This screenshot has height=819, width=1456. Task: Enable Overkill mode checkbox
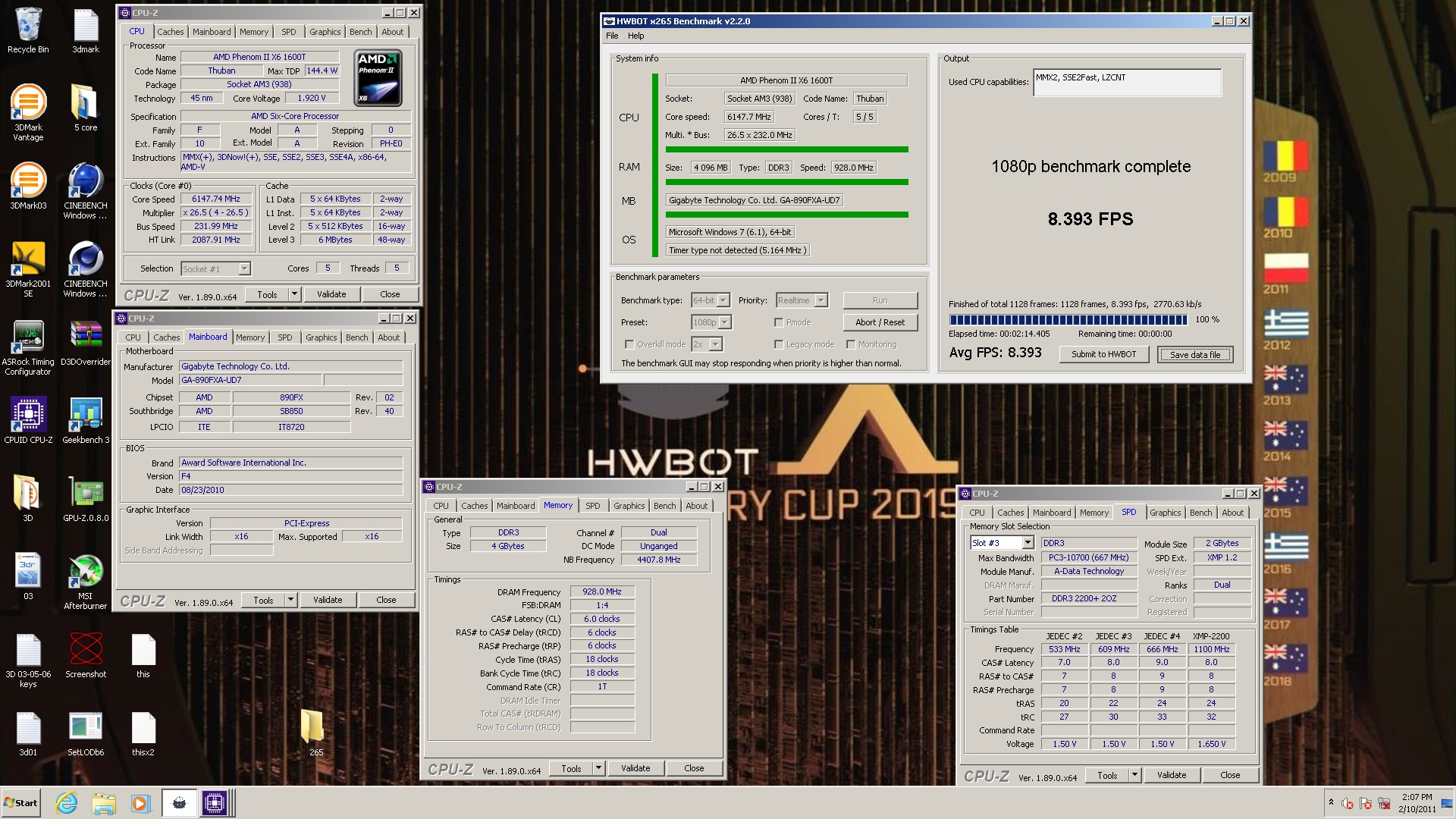point(629,344)
